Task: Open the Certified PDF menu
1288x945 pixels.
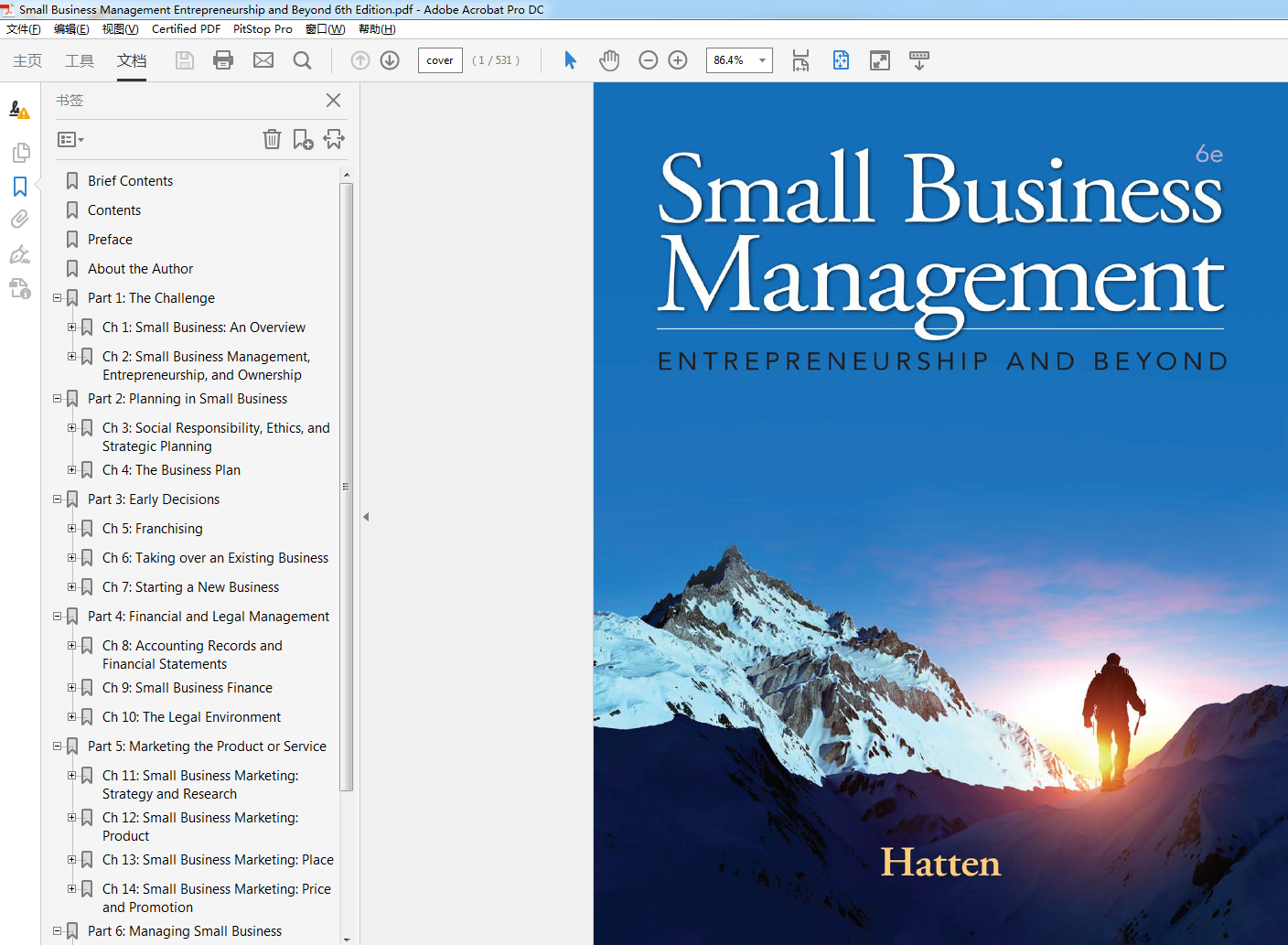Action: 186,29
